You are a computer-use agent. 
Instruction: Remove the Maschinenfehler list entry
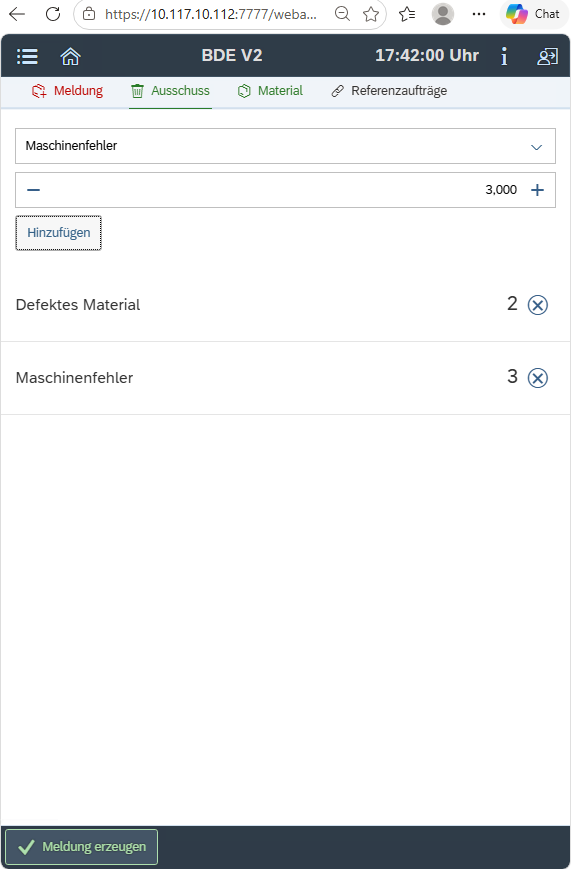click(x=537, y=378)
